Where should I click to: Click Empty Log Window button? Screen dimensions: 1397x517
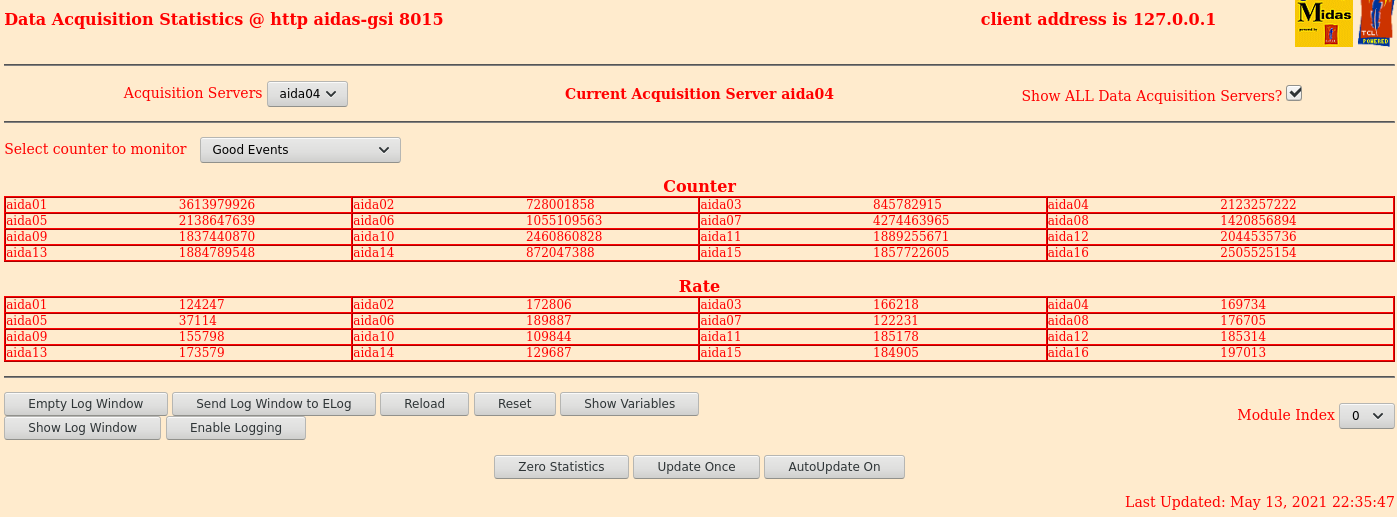(x=86, y=404)
